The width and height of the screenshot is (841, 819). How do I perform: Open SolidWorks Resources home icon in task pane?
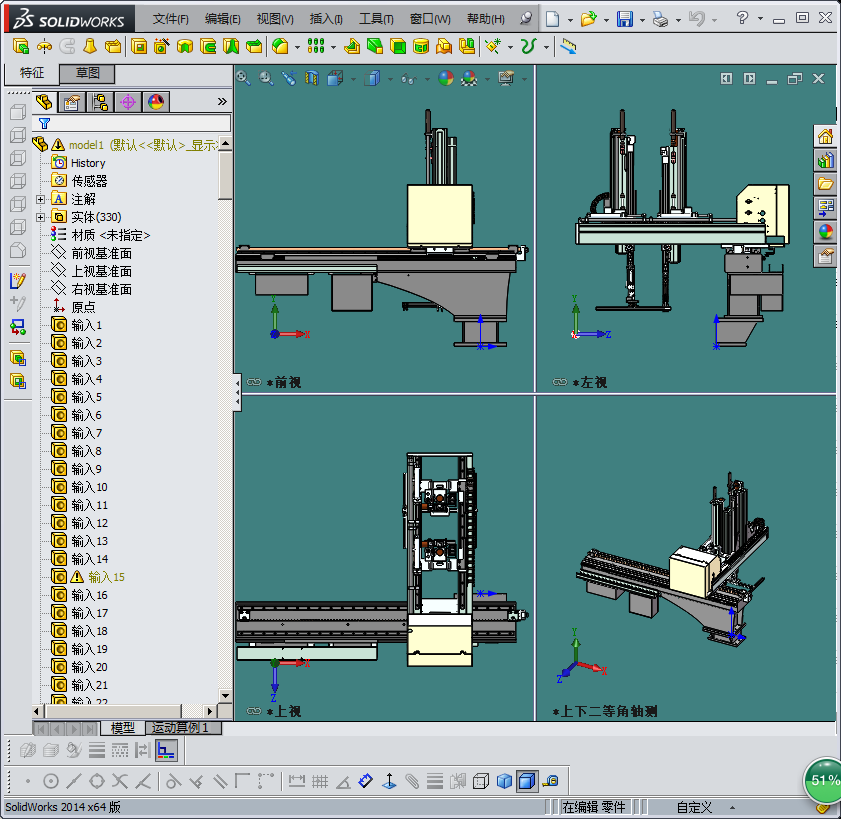coord(825,136)
